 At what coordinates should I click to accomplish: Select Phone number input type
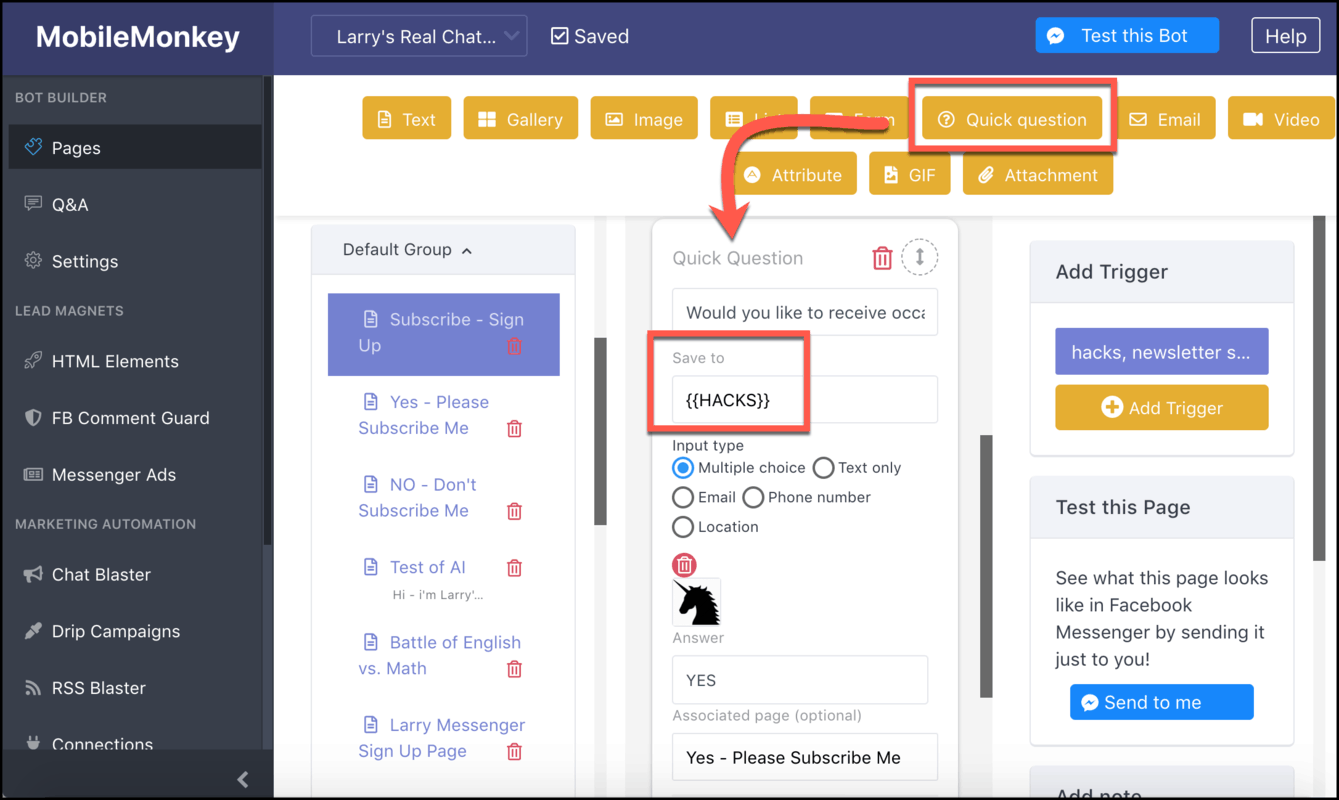[x=753, y=497]
